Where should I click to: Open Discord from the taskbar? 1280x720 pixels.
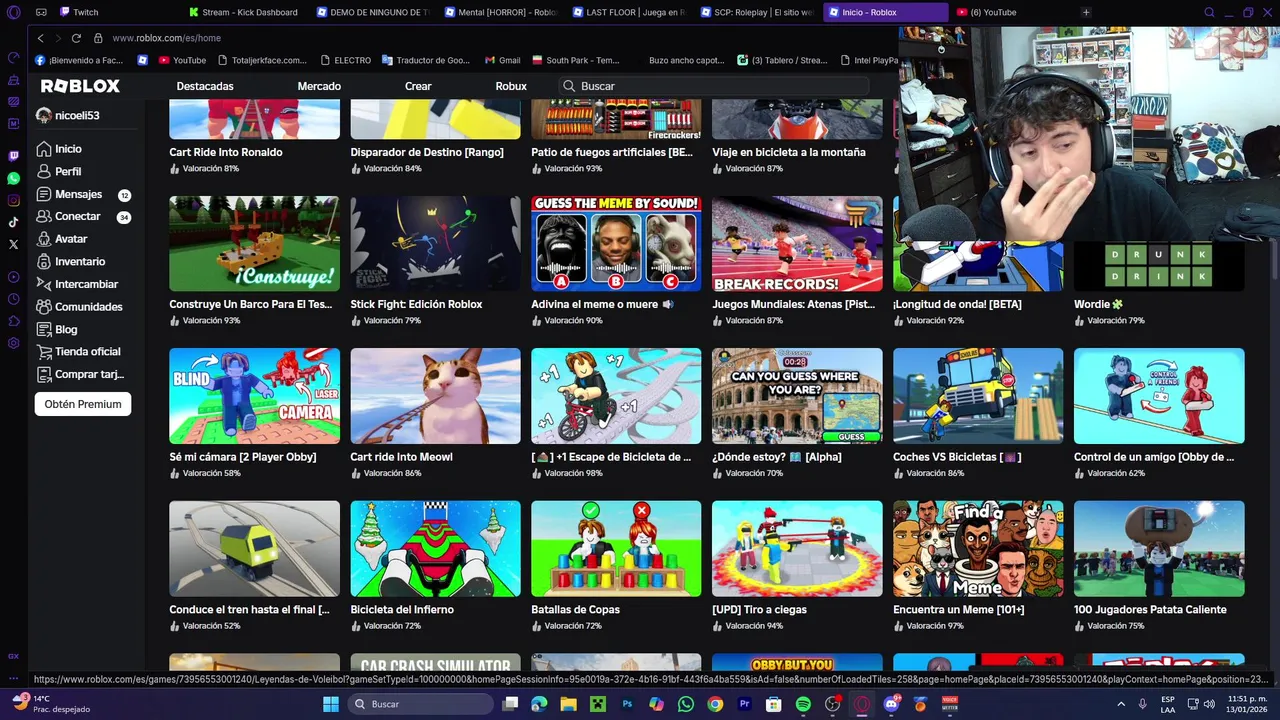[891, 704]
